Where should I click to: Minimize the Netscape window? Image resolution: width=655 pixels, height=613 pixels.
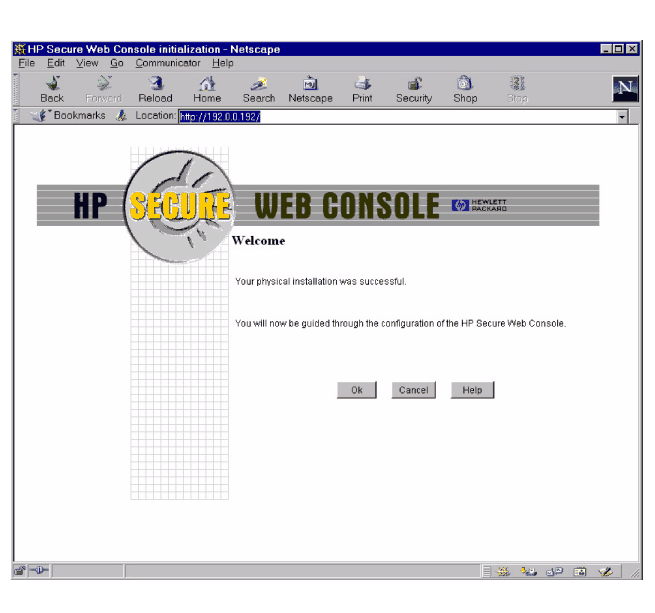click(607, 49)
